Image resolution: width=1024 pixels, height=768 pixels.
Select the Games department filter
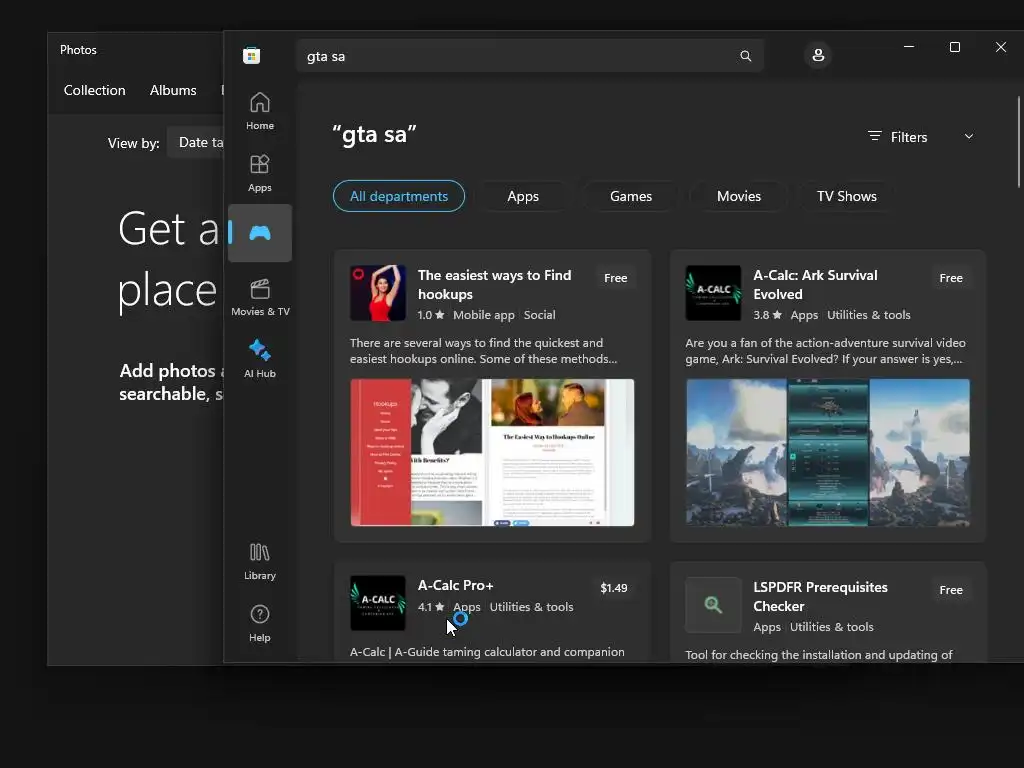(631, 196)
